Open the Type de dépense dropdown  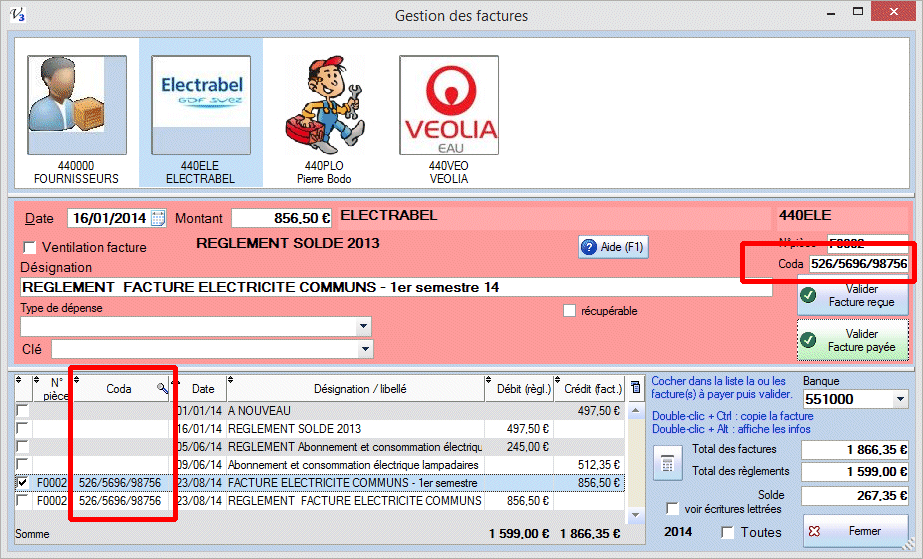(x=364, y=326)
